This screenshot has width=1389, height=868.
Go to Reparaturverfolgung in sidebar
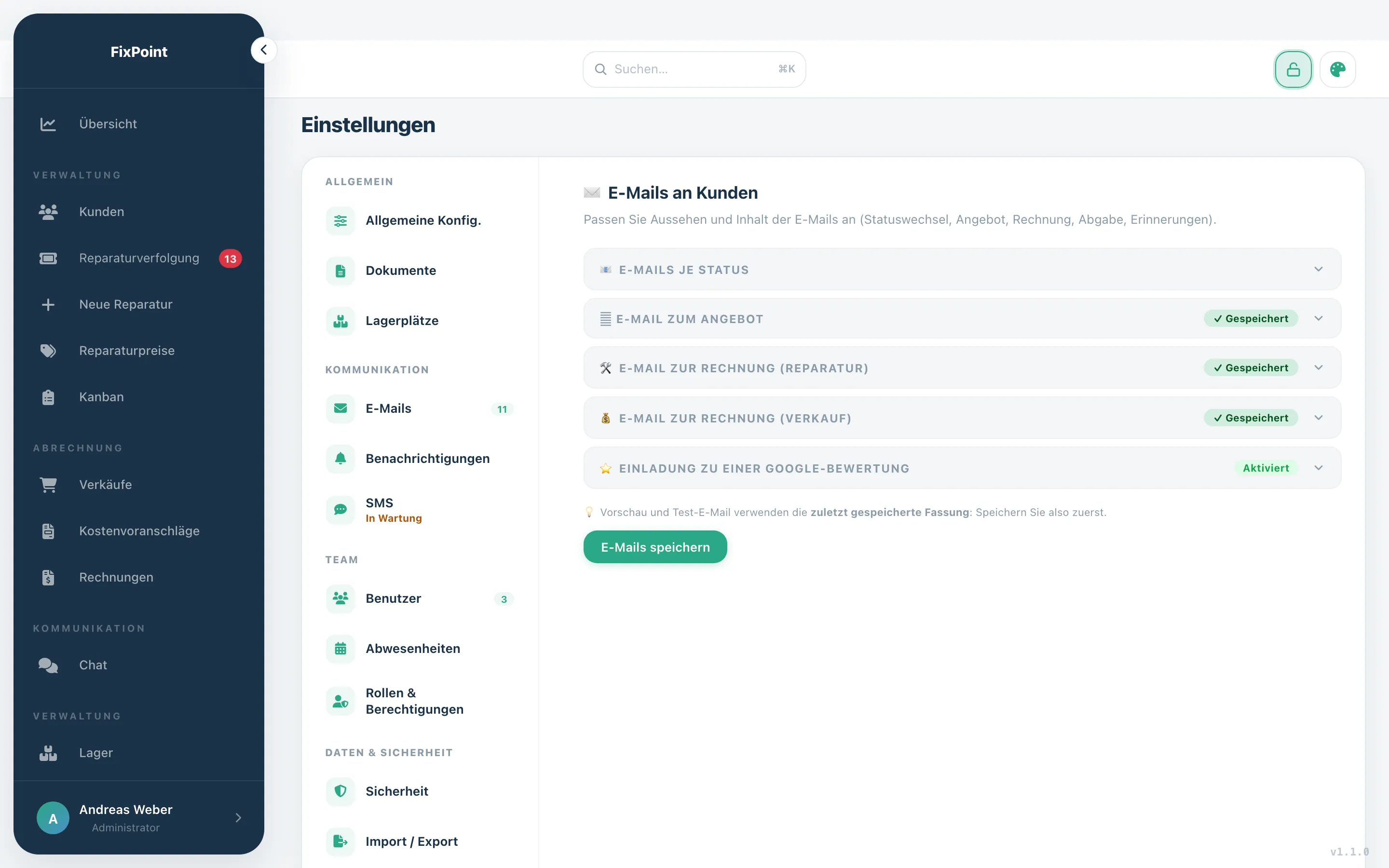pos(138,258)
